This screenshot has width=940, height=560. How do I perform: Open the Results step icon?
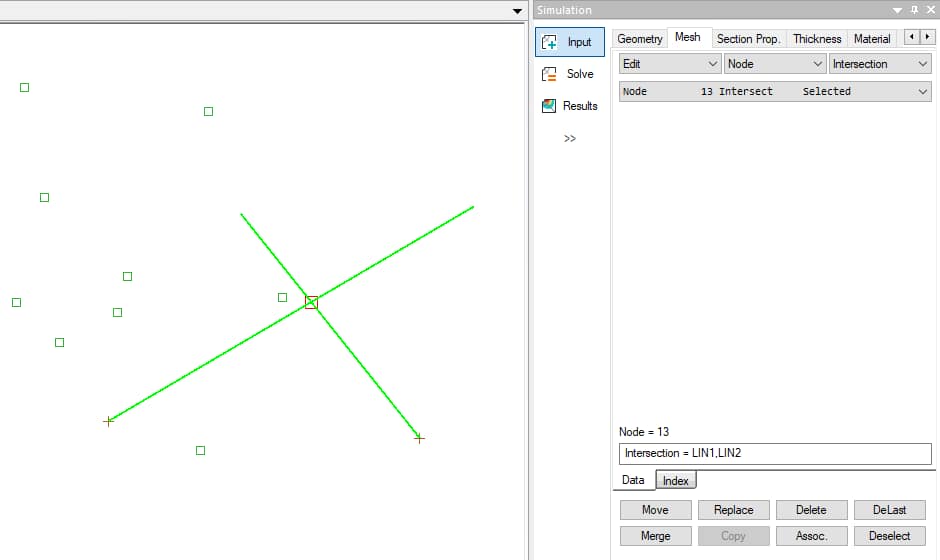point(549,106)
